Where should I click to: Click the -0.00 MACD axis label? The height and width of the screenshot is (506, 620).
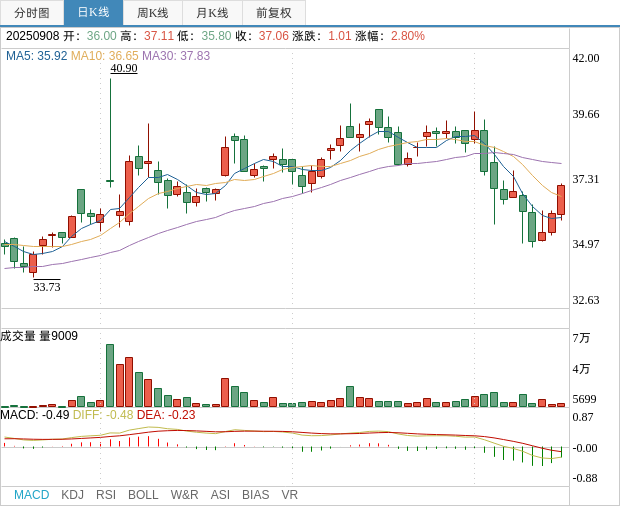(x=584, y=448)
